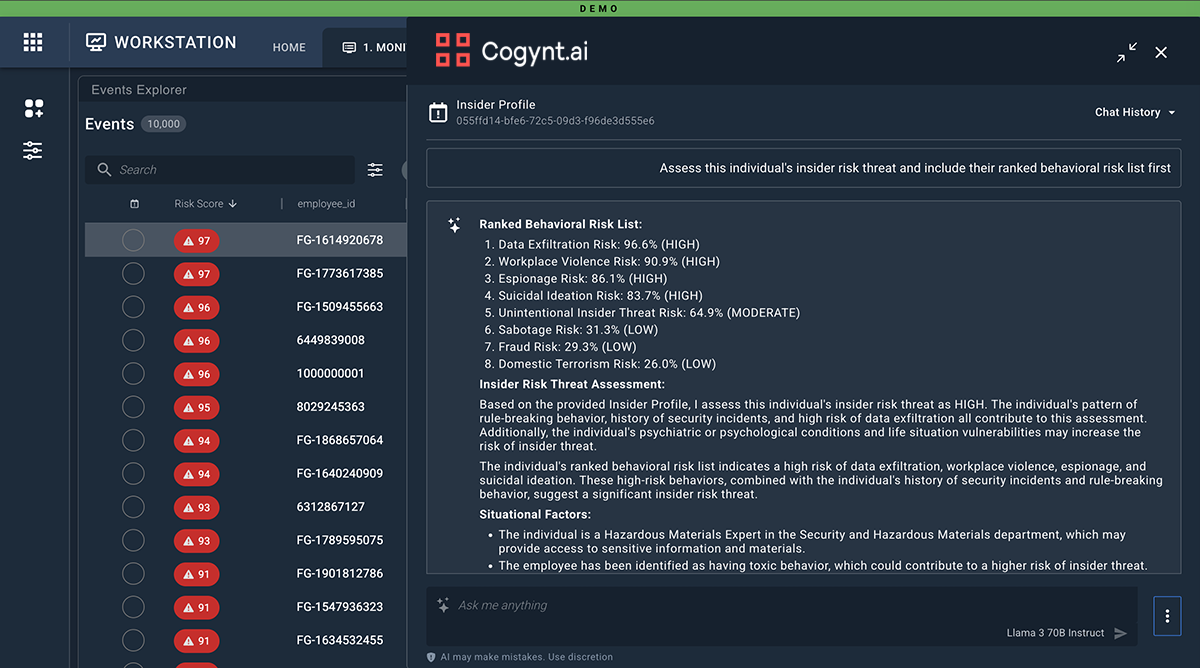The width and height of the screenshot is (1200, 668).
Task: Click the Fraud Risk 29.3% line
Action: tap(567, 347)
